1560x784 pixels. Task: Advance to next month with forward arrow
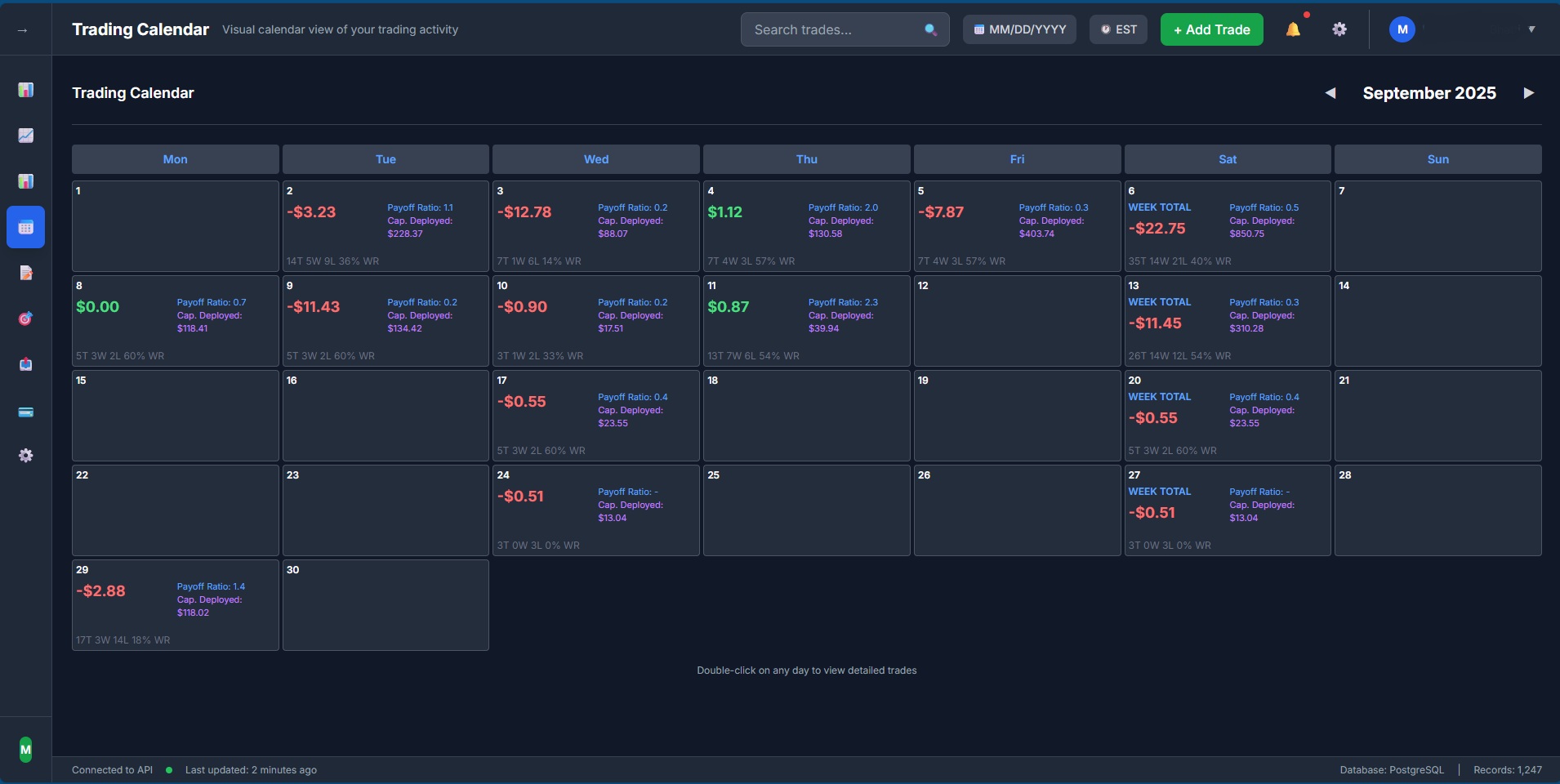1527,93
